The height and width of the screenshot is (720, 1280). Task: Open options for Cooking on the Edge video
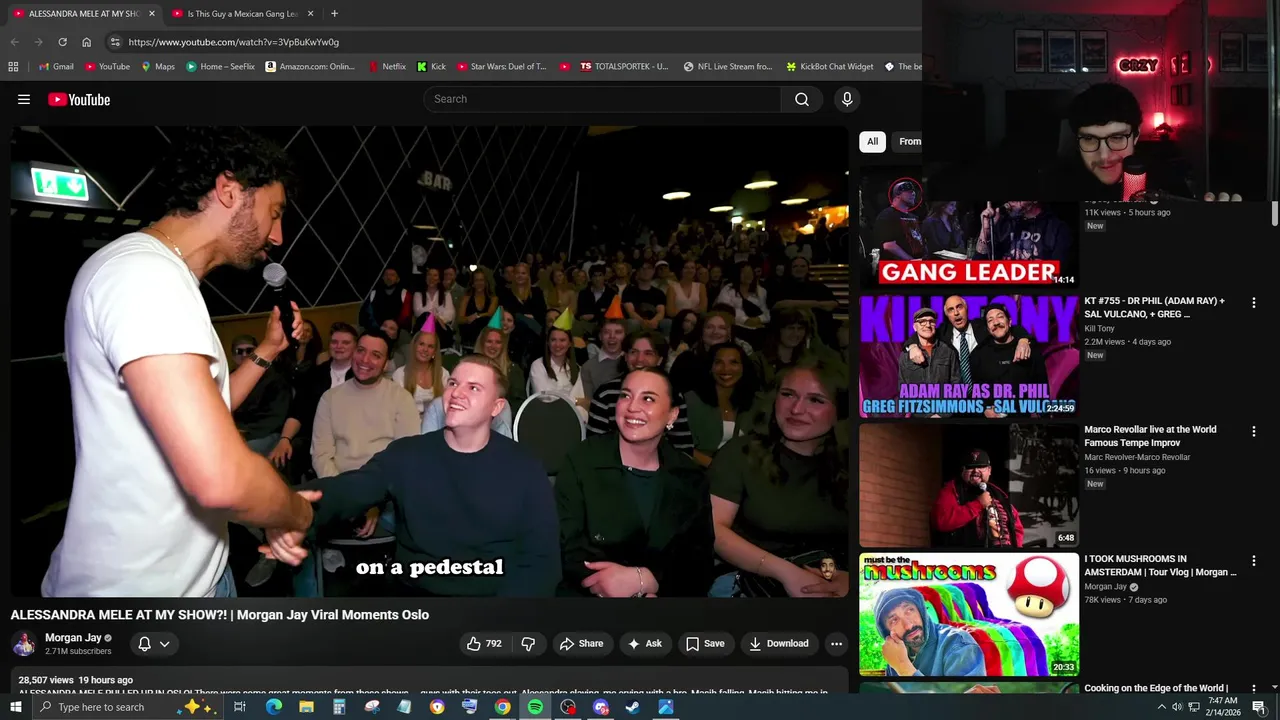coord(1253,689)
